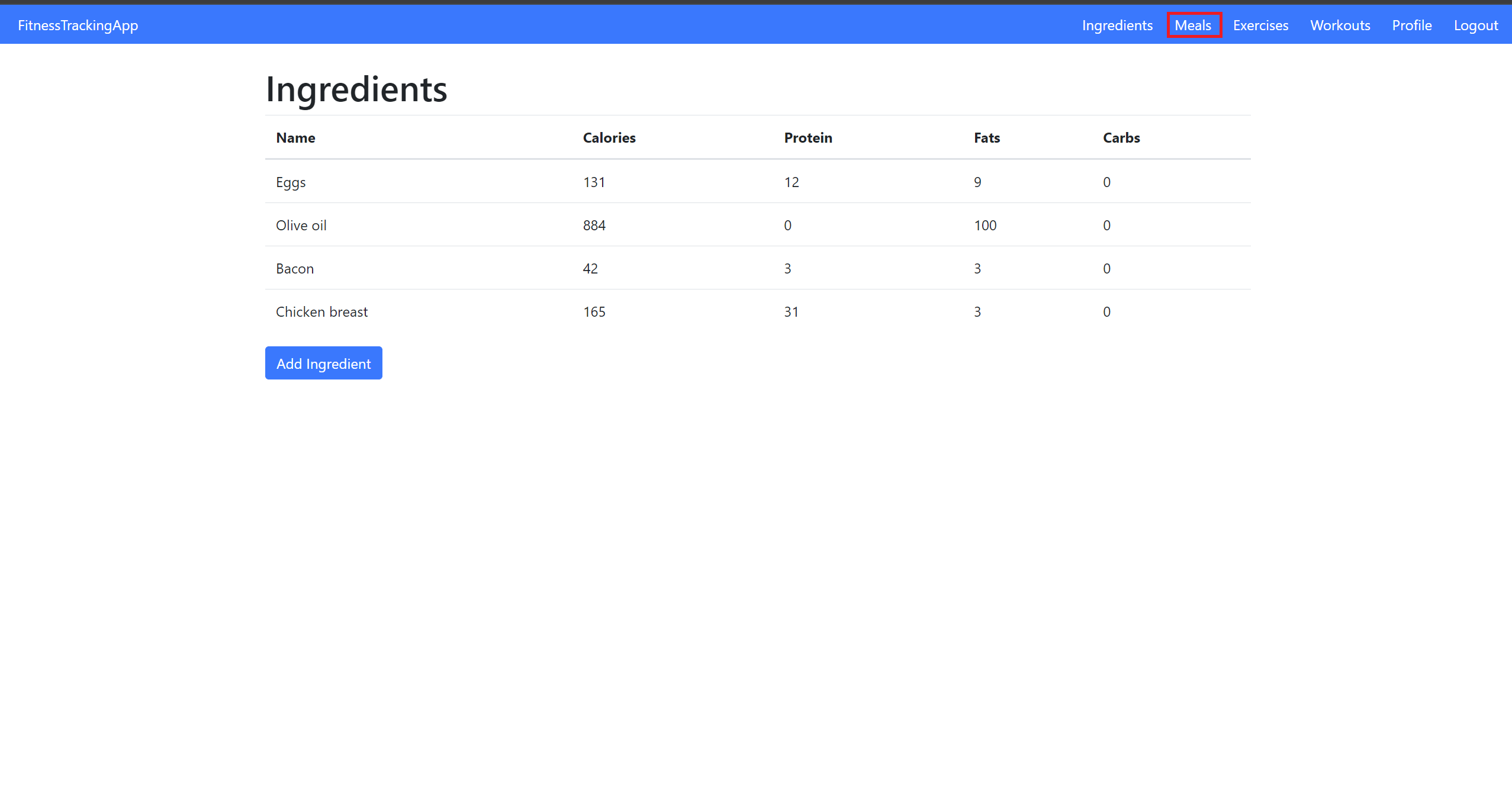
Task: Select the Eggs row name
Action: coord(291,182)
